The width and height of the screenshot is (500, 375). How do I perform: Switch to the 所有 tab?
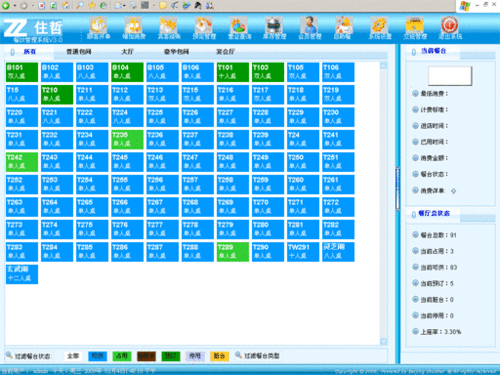coord(30,52)
